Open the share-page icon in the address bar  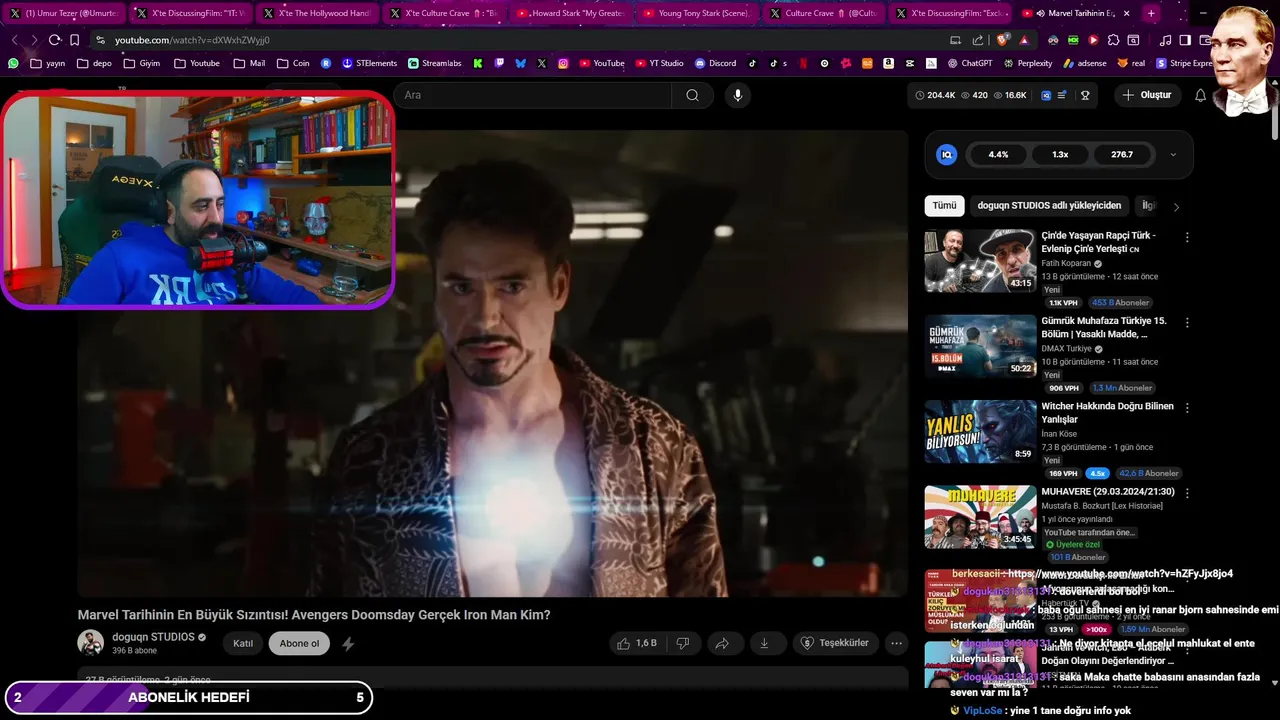point(979,40)
